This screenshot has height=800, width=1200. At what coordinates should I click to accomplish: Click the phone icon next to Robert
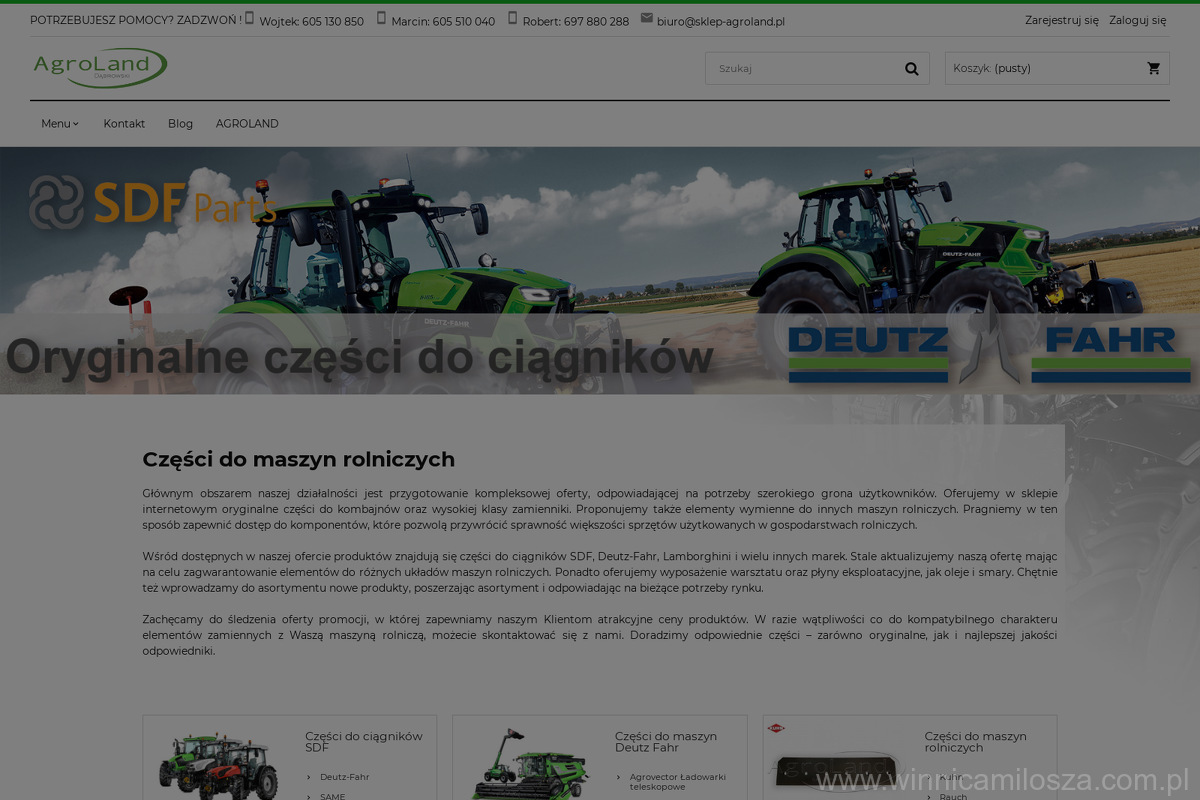513,18
